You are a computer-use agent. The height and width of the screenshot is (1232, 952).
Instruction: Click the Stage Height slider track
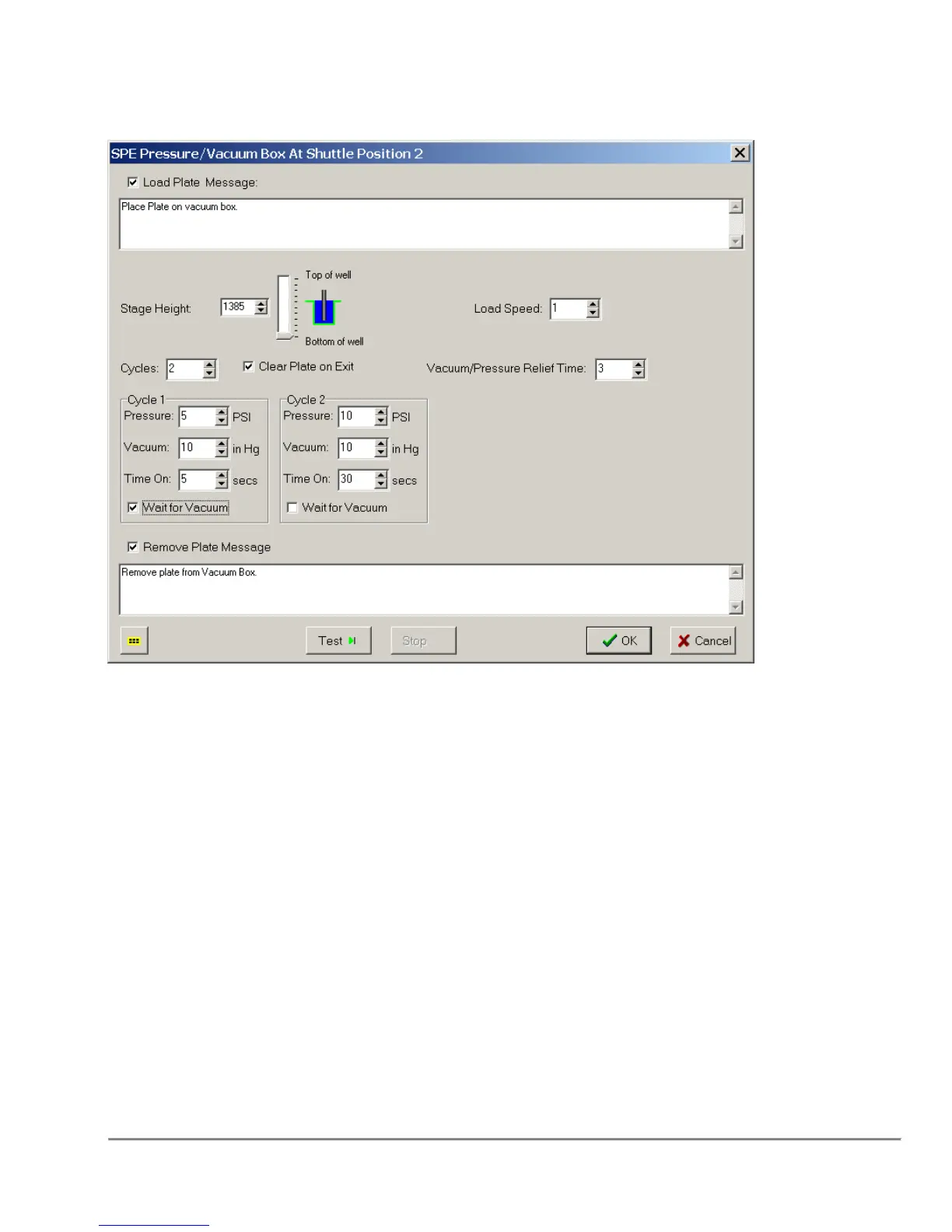pos(284,305)
